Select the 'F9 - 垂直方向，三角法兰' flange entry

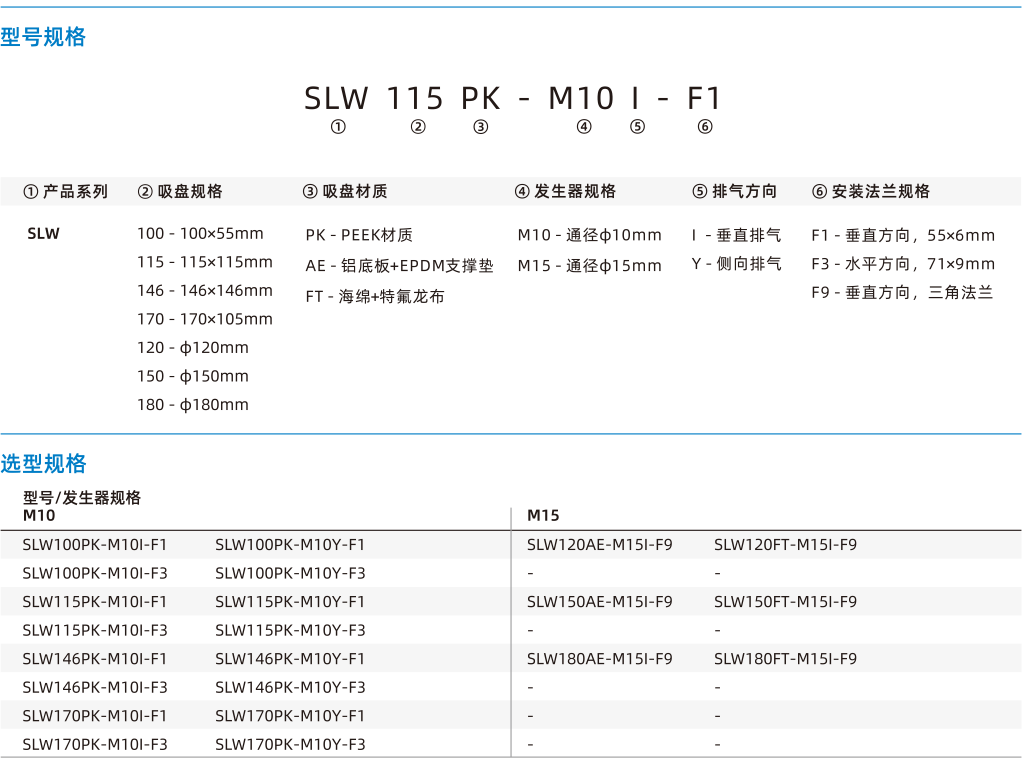coord(903,293)
